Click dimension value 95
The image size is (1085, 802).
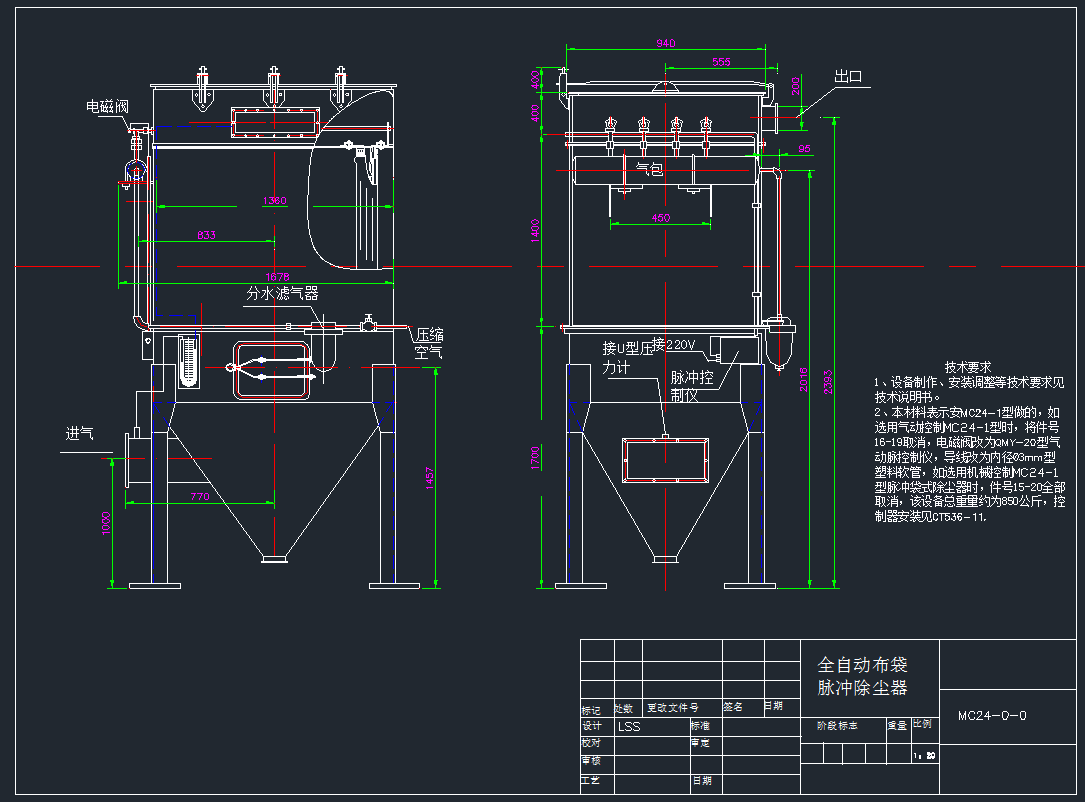804,149
